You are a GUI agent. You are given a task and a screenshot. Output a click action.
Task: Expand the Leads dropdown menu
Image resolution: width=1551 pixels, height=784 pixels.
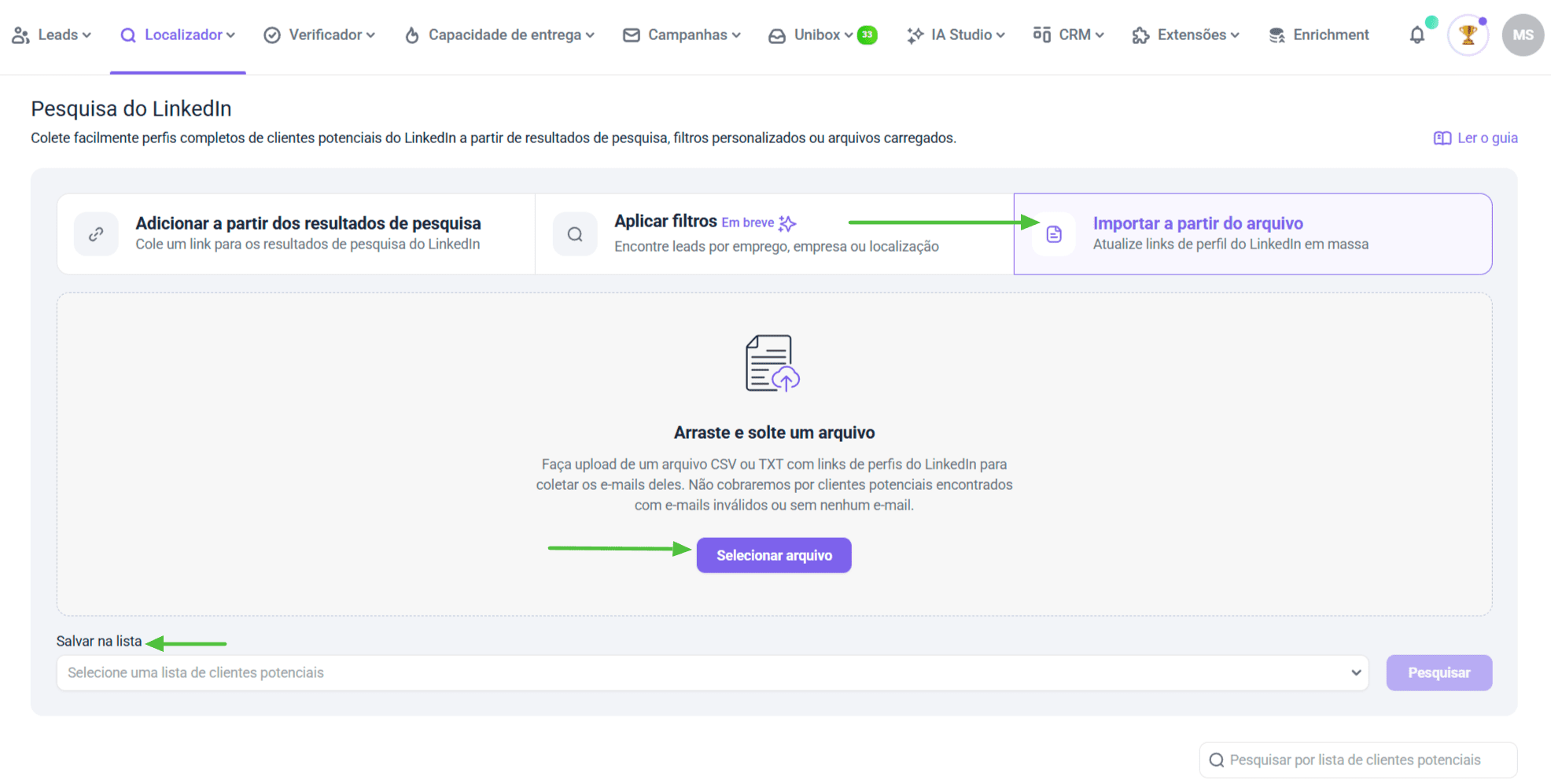[52, 35]
